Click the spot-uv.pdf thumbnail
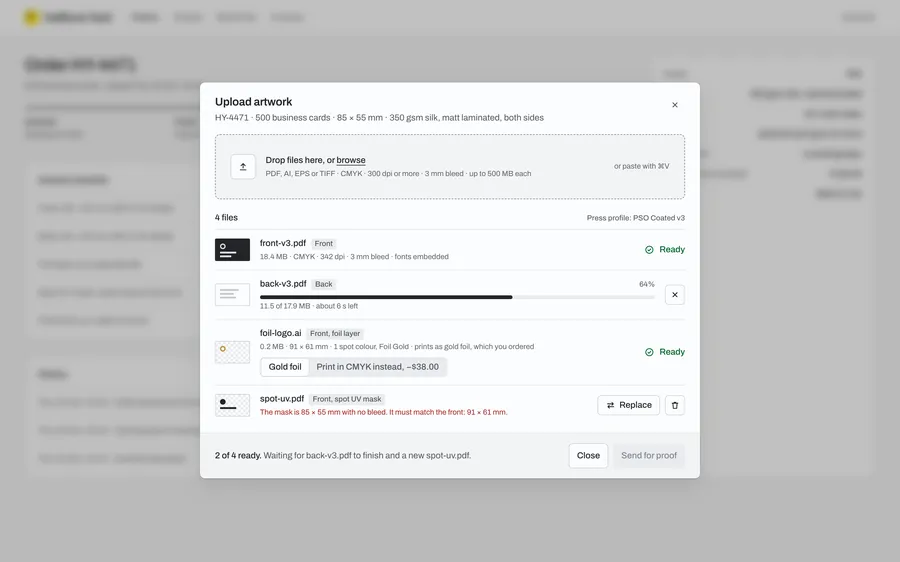 pyautogui.click(x=232, y=405)
